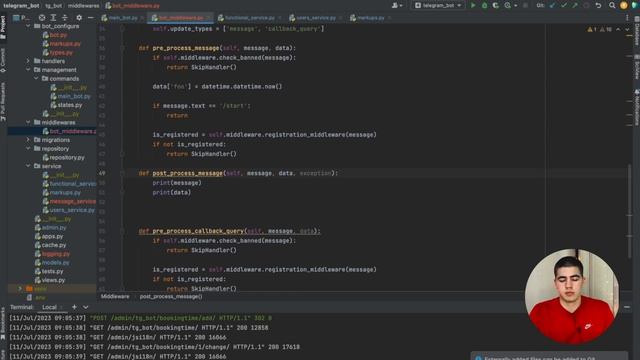The width and height of the screenshot is (640, 360).
Task: Place cursor on line 49 gutter number
Action: (x=102, y=173)
